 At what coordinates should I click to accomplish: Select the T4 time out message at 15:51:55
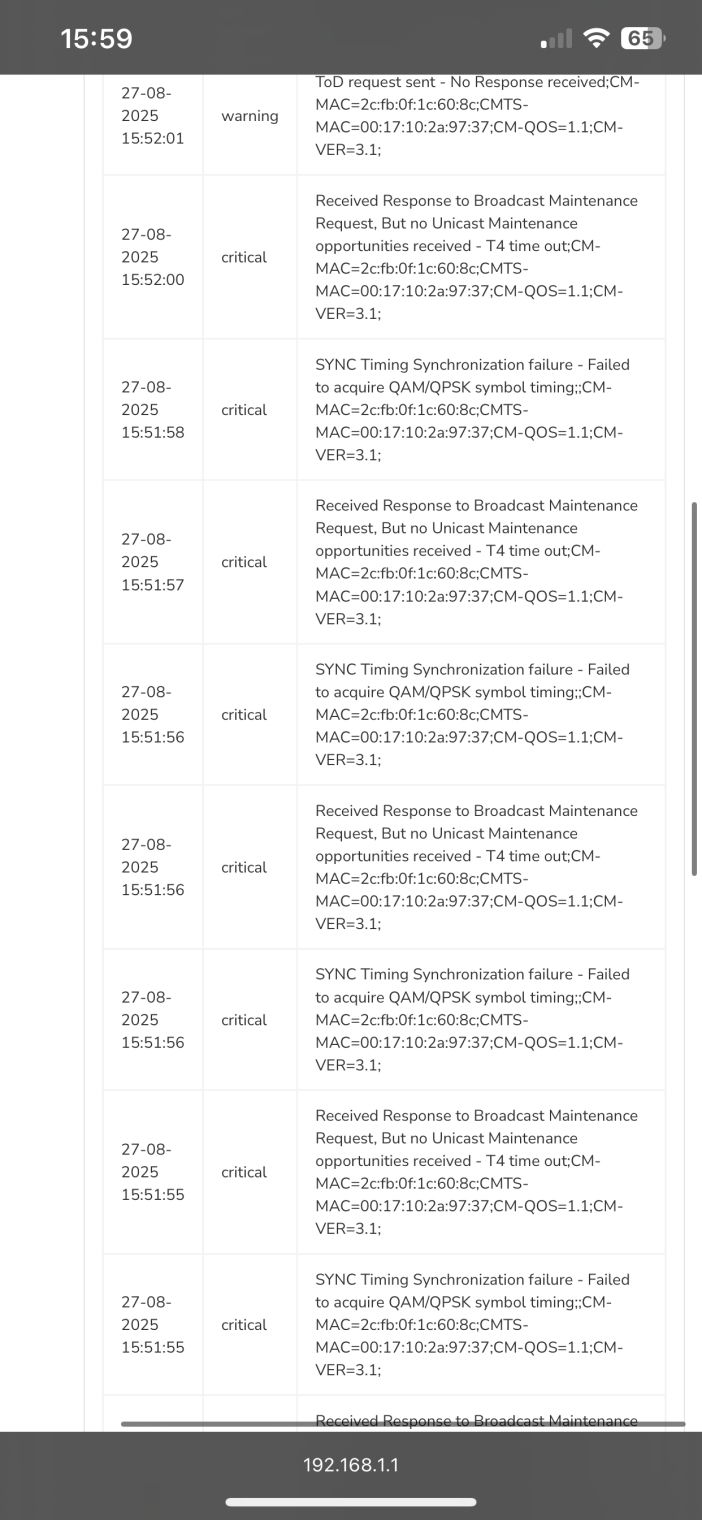[477, 1172]
